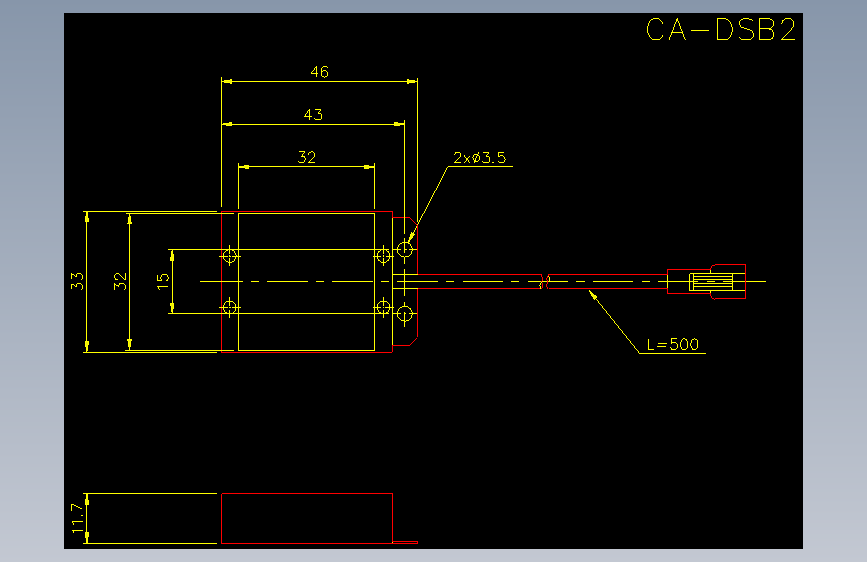Click the 2xø3.5 hole callout
Screen dimensions: 867x562
point(479,158)
